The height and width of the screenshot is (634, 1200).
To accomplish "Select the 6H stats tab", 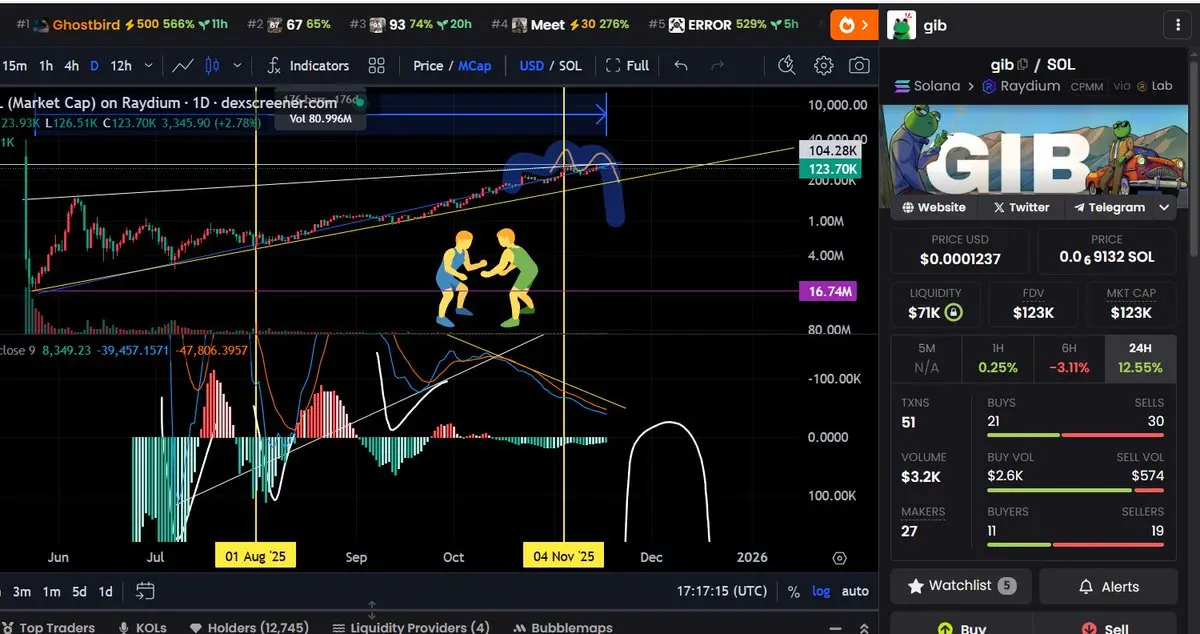I will click(1070, 358).
